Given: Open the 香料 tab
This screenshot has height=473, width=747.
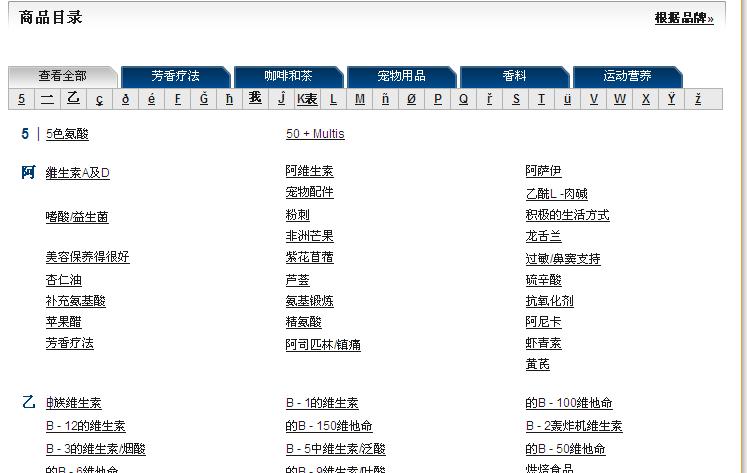Looking at the screenshot, I should point(514,76).
